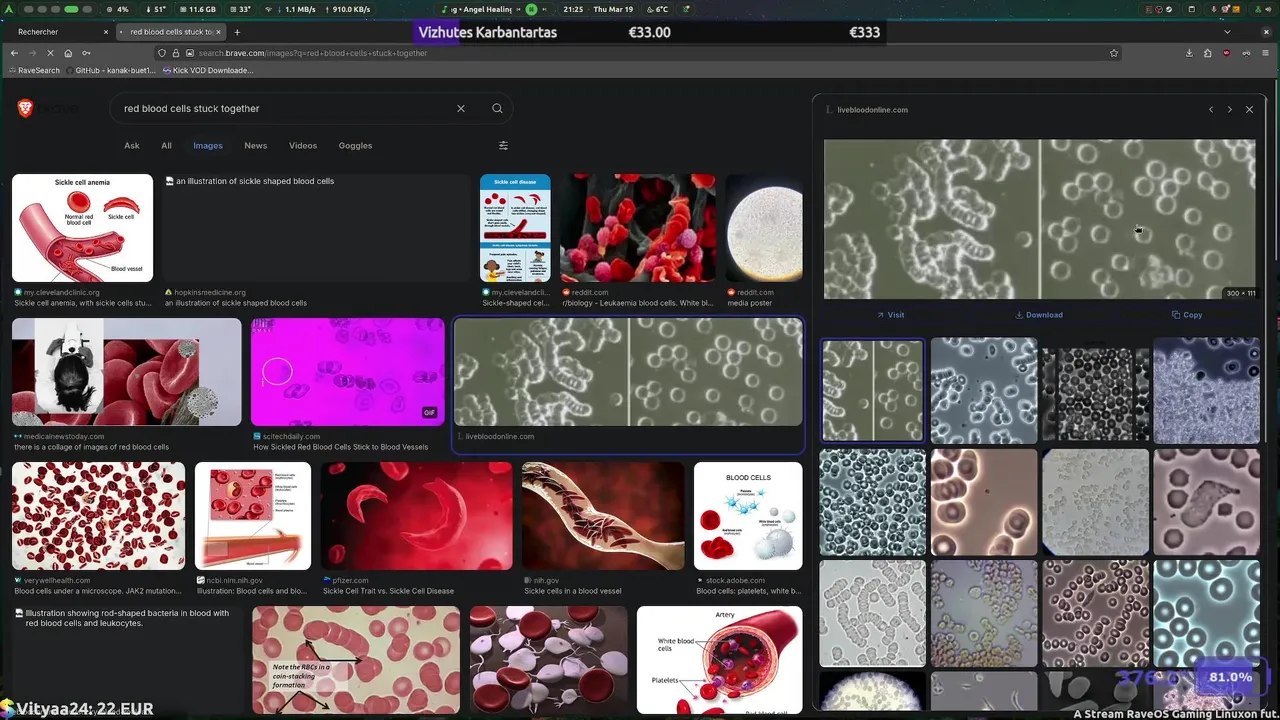Open the reddit media poster thumbnail
1280x720 pixels.
click(x=764, y=228)
